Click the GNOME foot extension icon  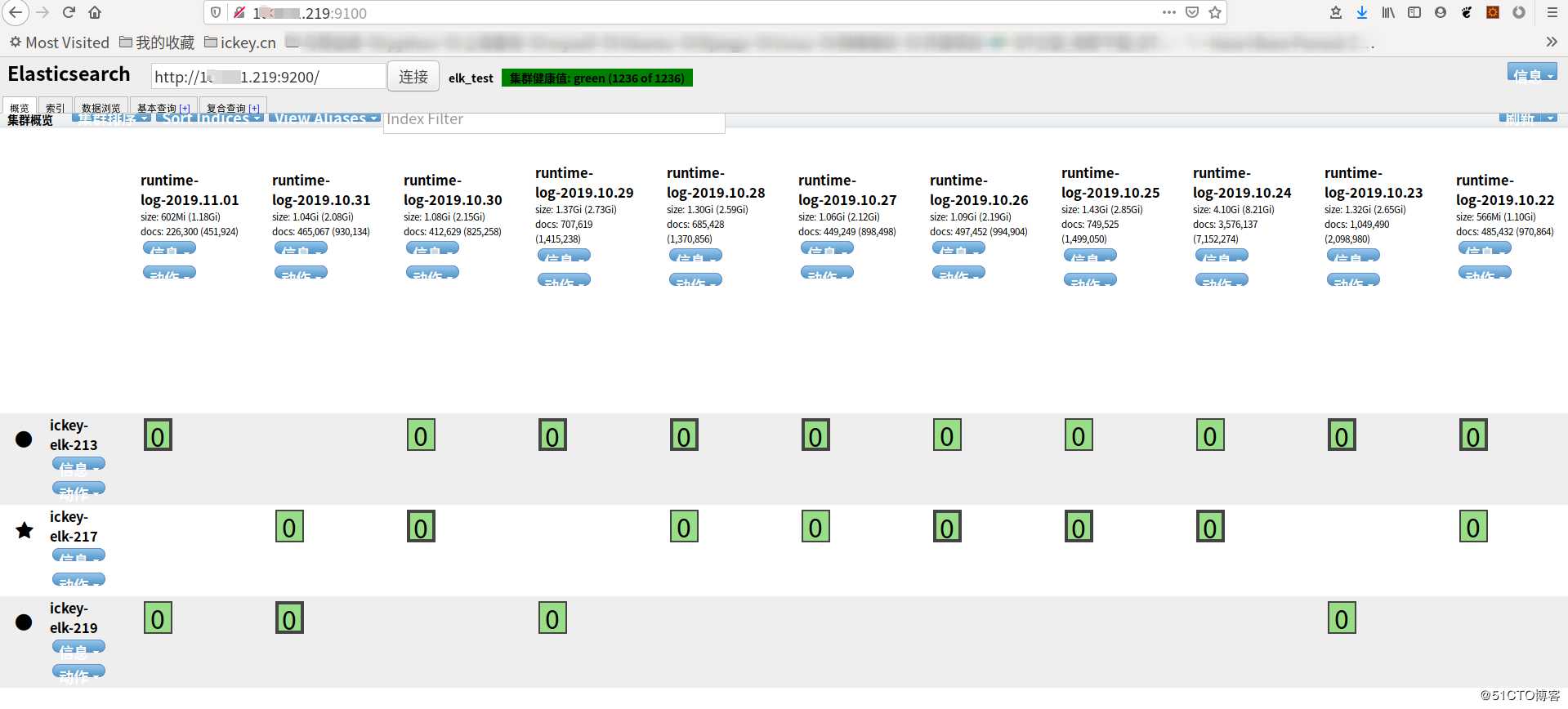click(x=1467, y=12)
